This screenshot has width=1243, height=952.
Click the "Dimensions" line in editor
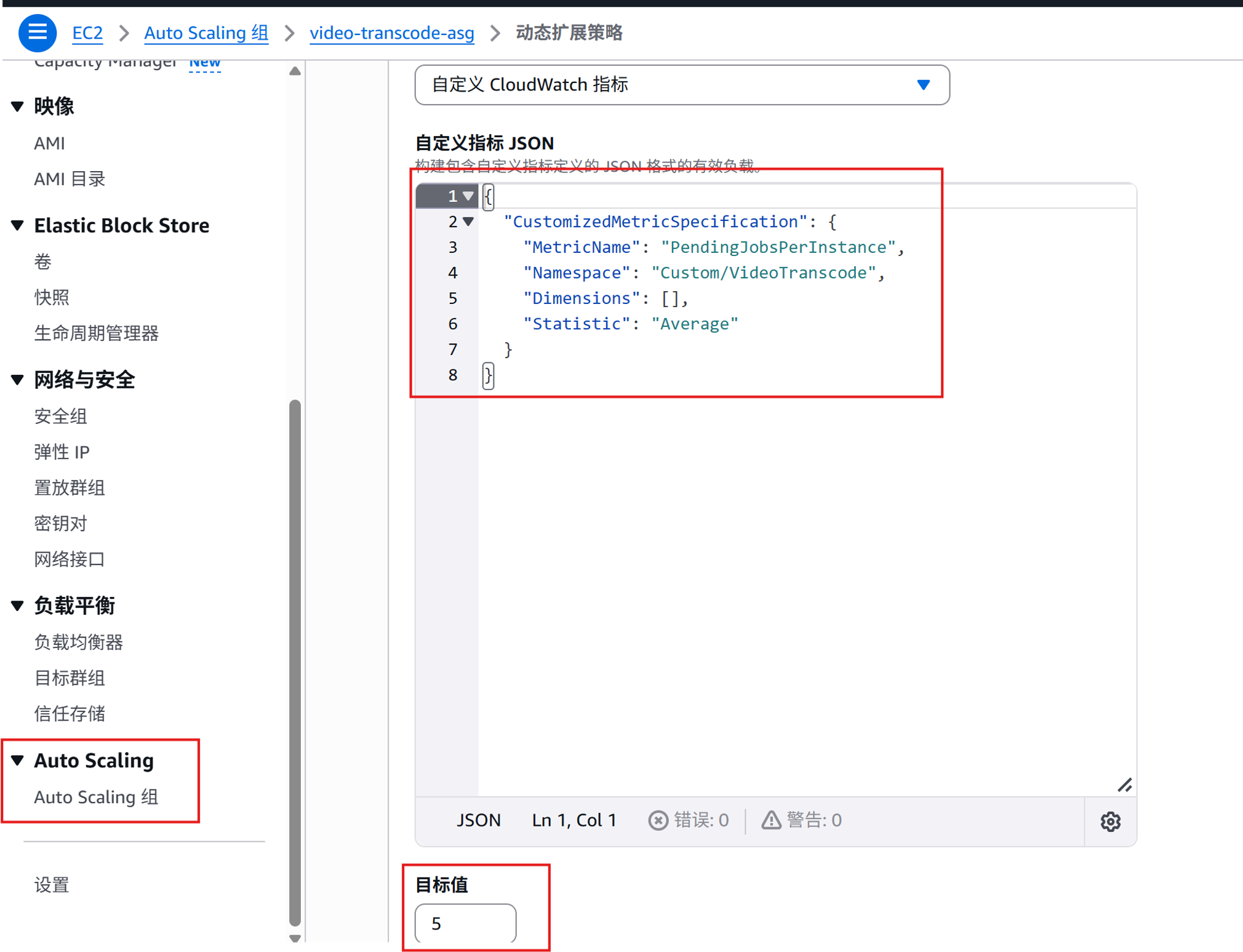point(606,298)
